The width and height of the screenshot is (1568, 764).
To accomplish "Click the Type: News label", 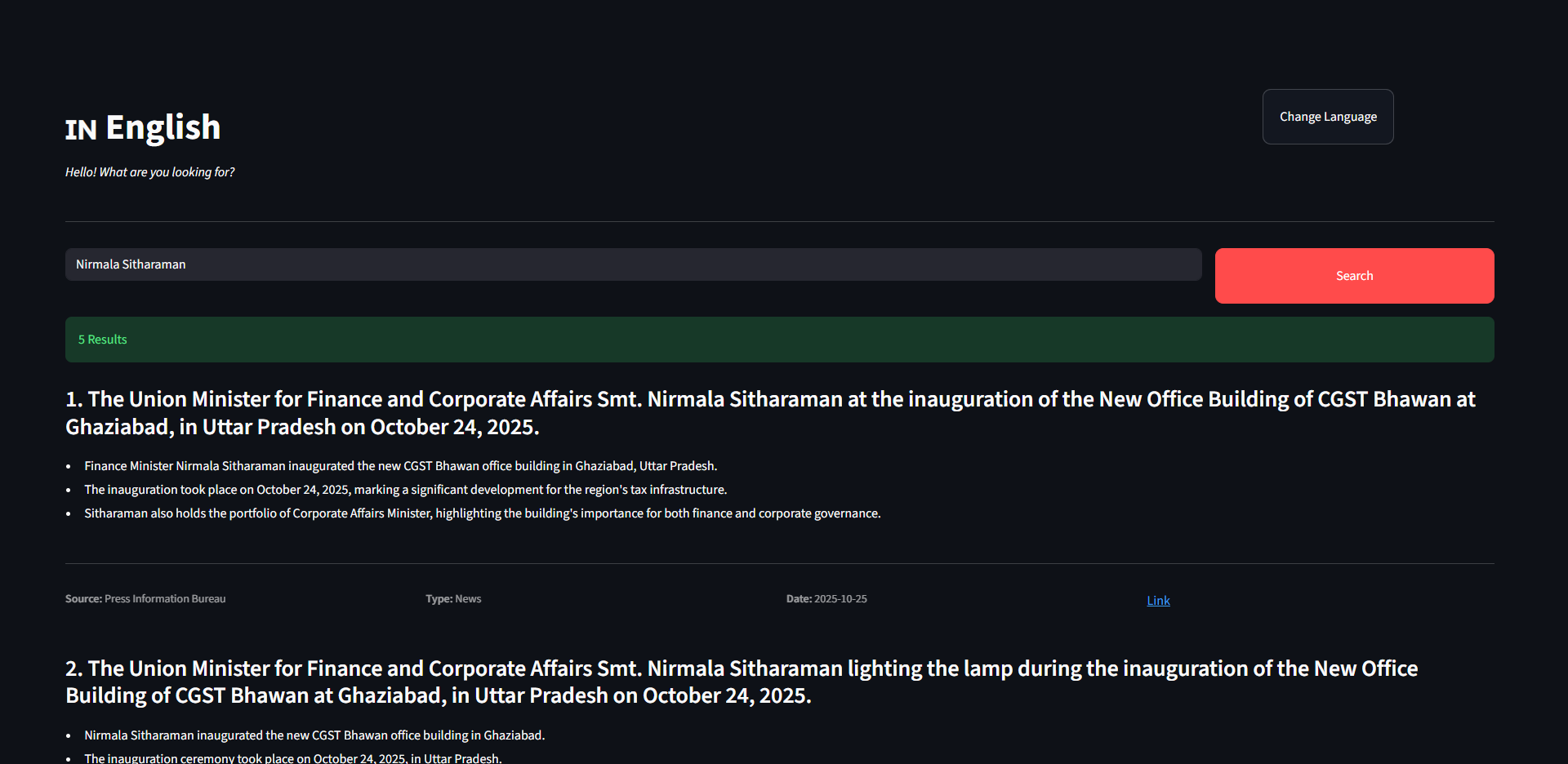I will pyautogui.click(x=453, y=599).
